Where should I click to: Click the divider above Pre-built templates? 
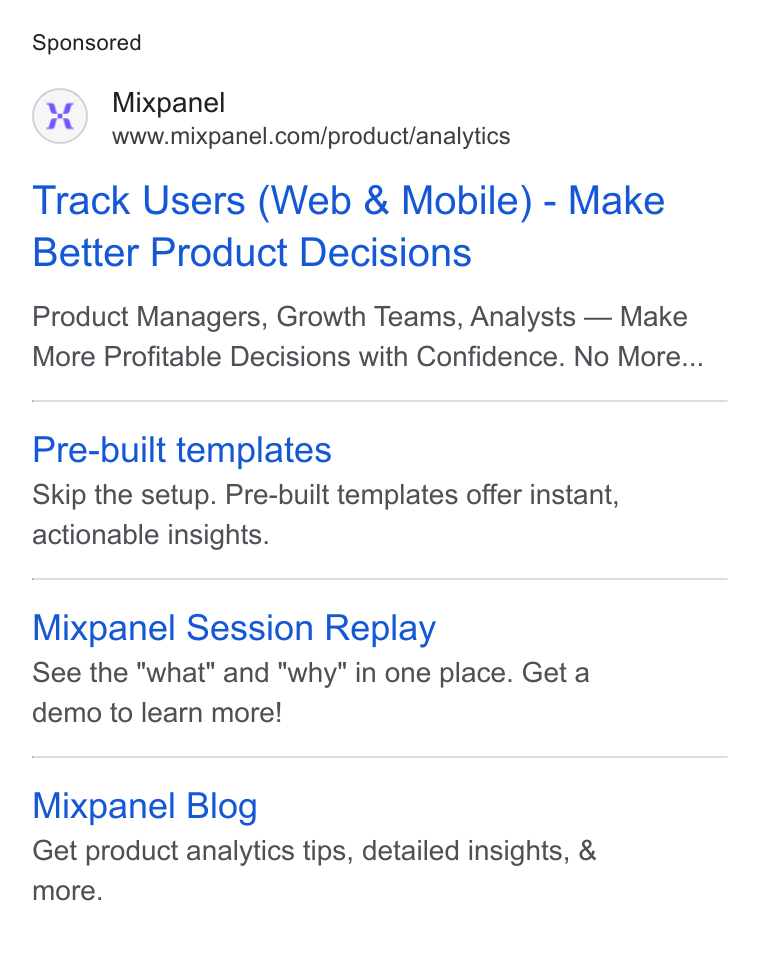379,401
